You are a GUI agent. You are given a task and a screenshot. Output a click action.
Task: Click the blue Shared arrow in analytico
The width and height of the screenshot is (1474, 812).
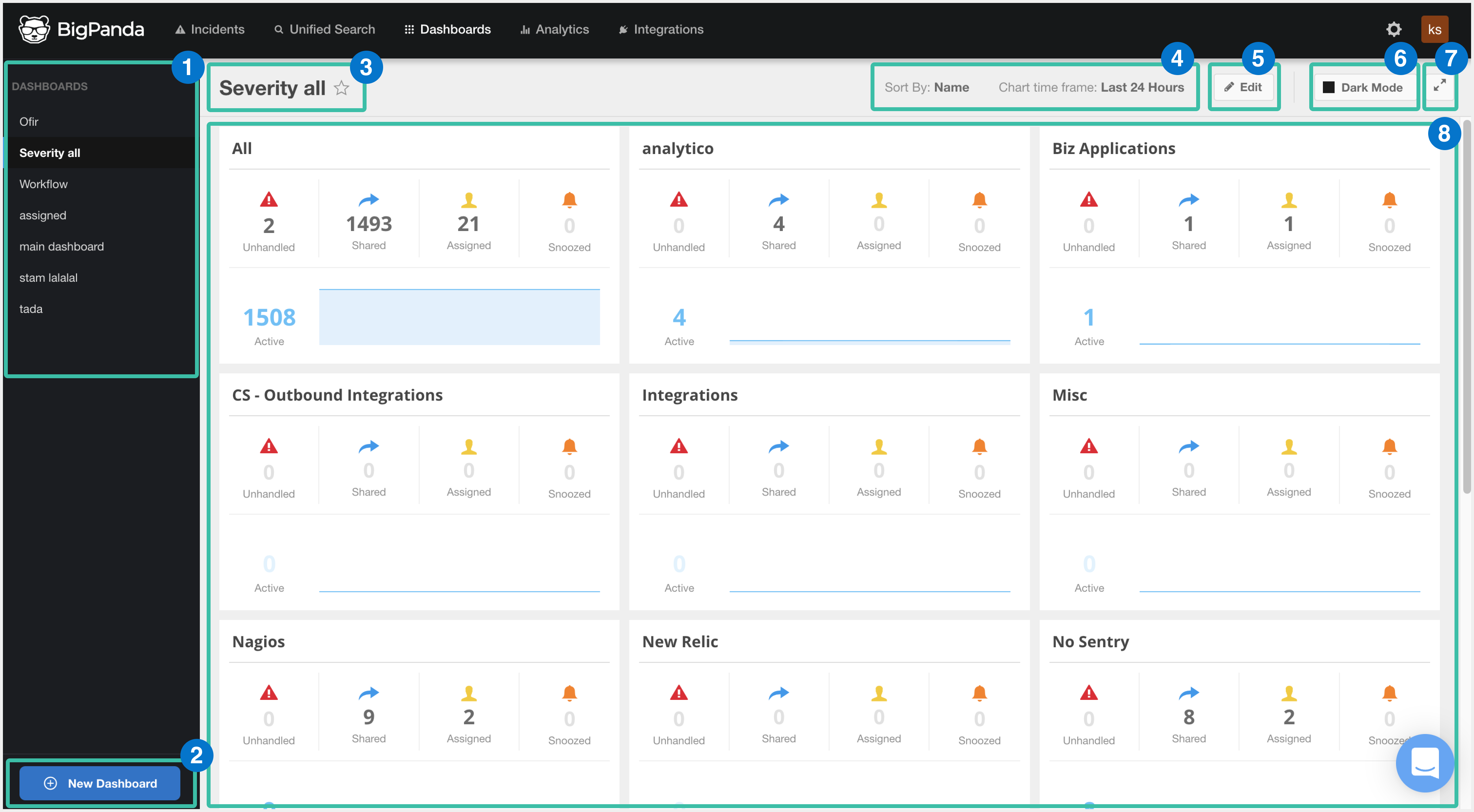coord(778,200)
